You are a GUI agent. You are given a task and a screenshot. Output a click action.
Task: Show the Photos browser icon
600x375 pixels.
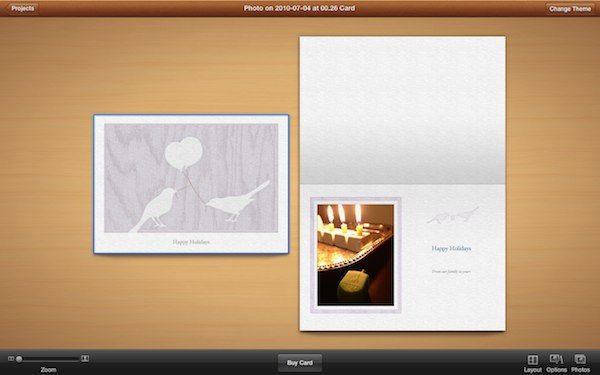[x=580, y=360]
